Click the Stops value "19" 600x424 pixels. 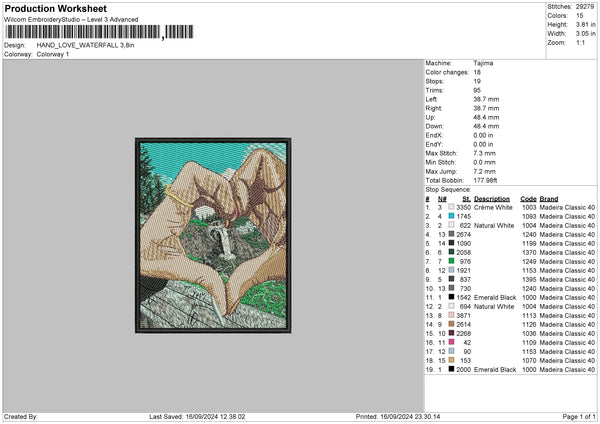point(477,81)
